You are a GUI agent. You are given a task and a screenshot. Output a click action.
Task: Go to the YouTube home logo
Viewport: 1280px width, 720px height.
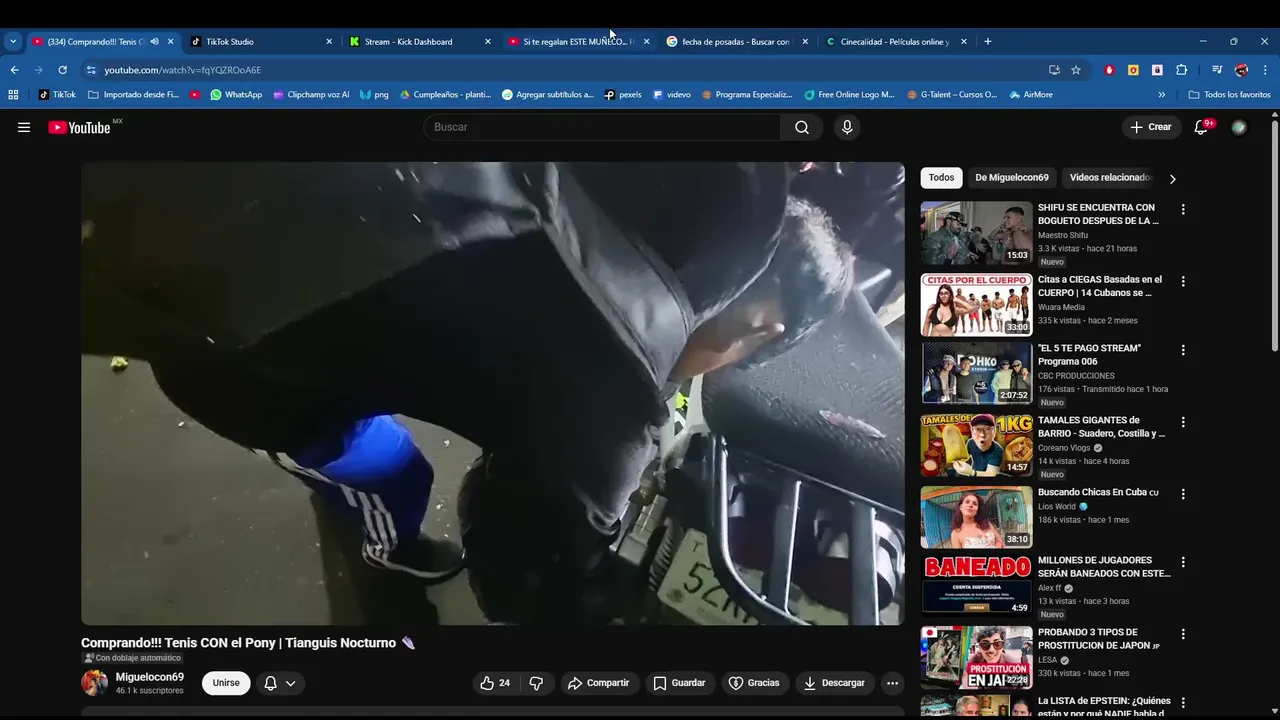click(x=79, y=127)
